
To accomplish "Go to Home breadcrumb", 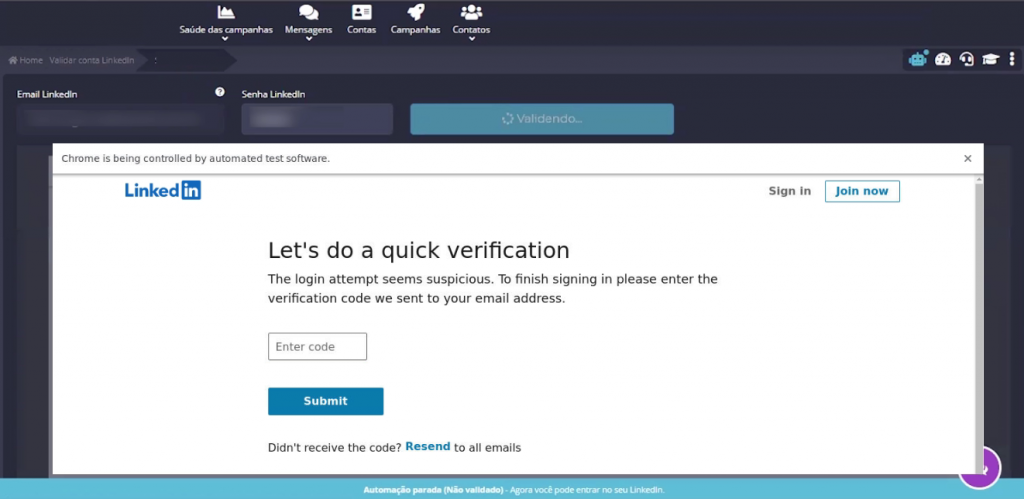I will [25, 60].
